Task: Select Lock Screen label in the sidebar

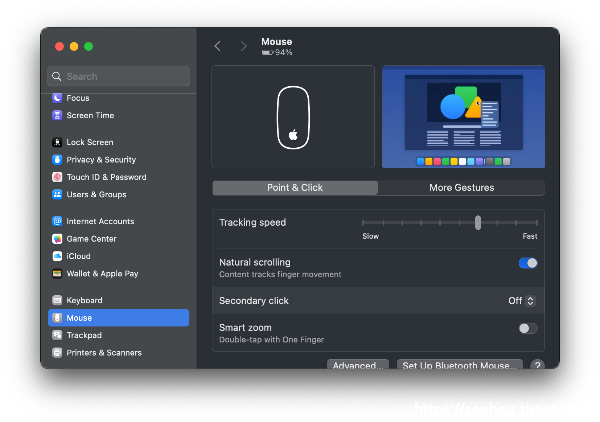Action: pyautogui.click(x=90, y=142)
